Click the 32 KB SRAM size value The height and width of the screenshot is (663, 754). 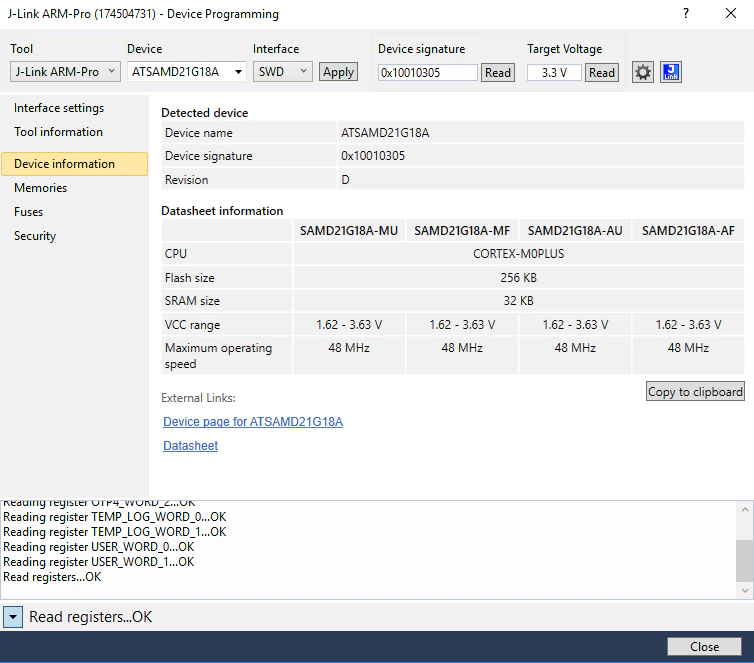tap(518, 301)
